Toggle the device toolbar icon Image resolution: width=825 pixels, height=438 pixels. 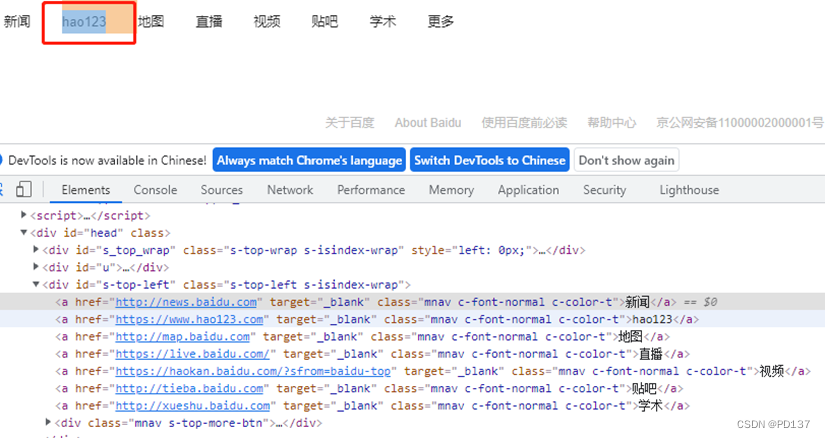coord(24,190)
